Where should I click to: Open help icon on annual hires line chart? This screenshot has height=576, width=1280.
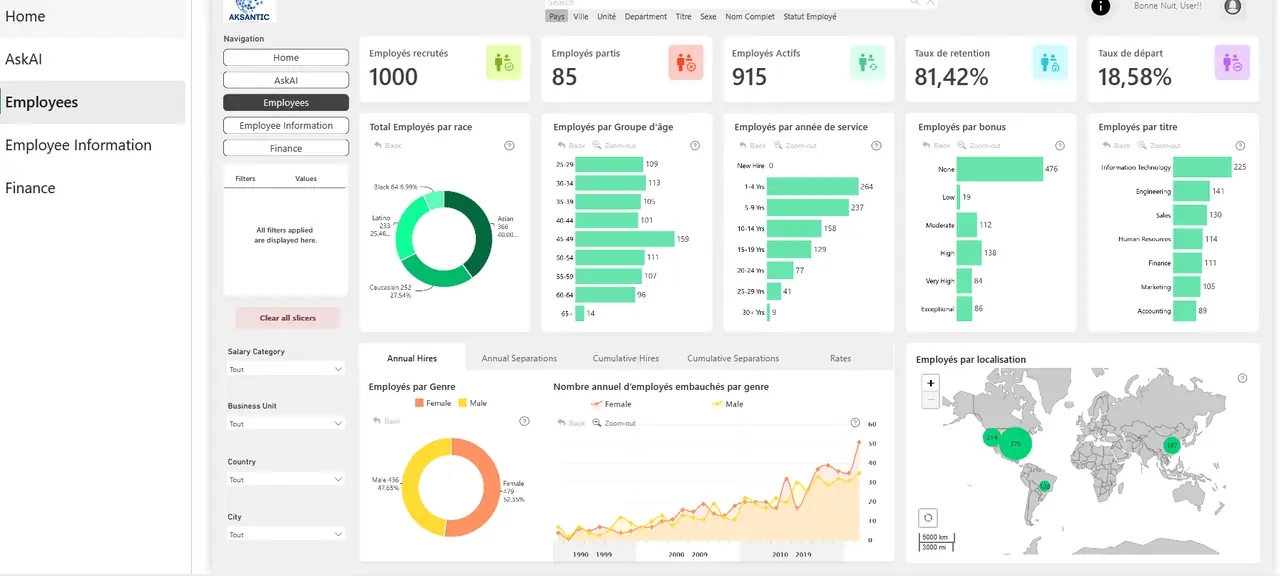(856, 423)
